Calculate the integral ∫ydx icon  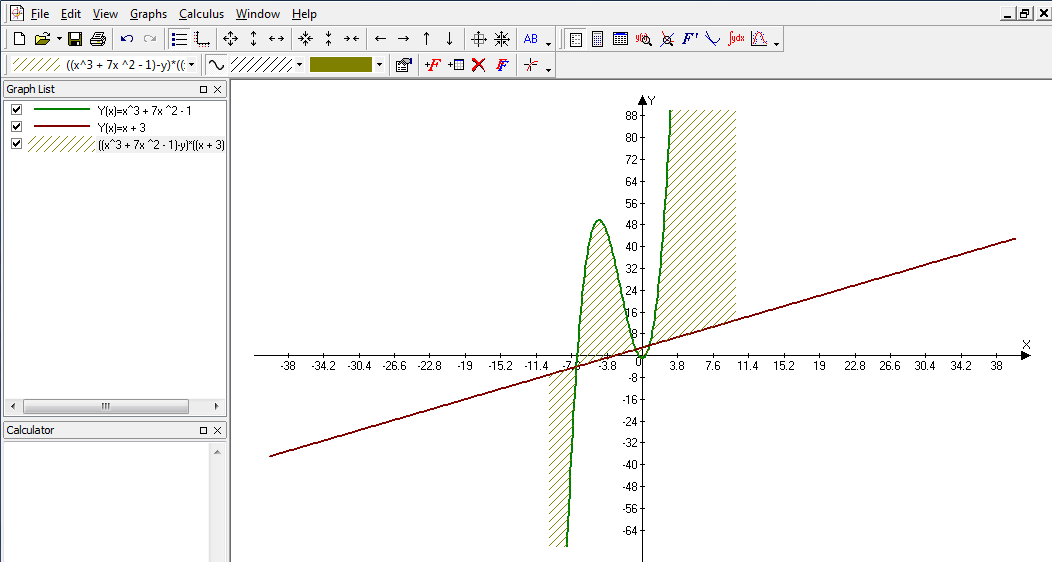click(x=736, y=39)
